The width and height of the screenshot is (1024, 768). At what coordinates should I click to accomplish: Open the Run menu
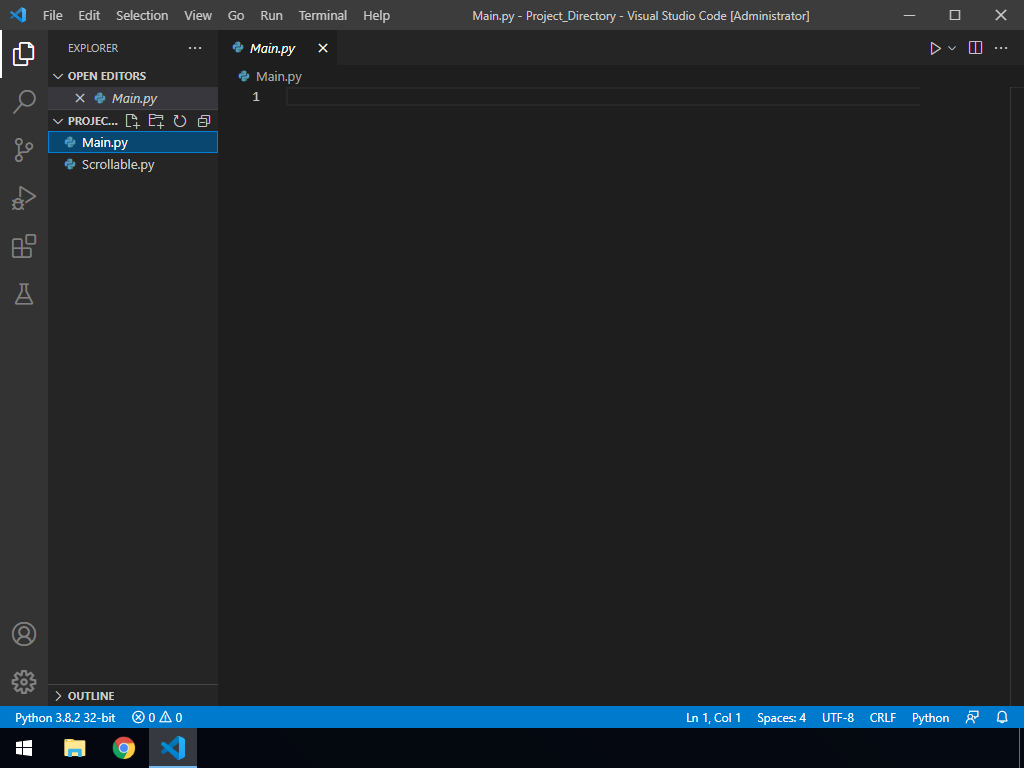point(271,15)
